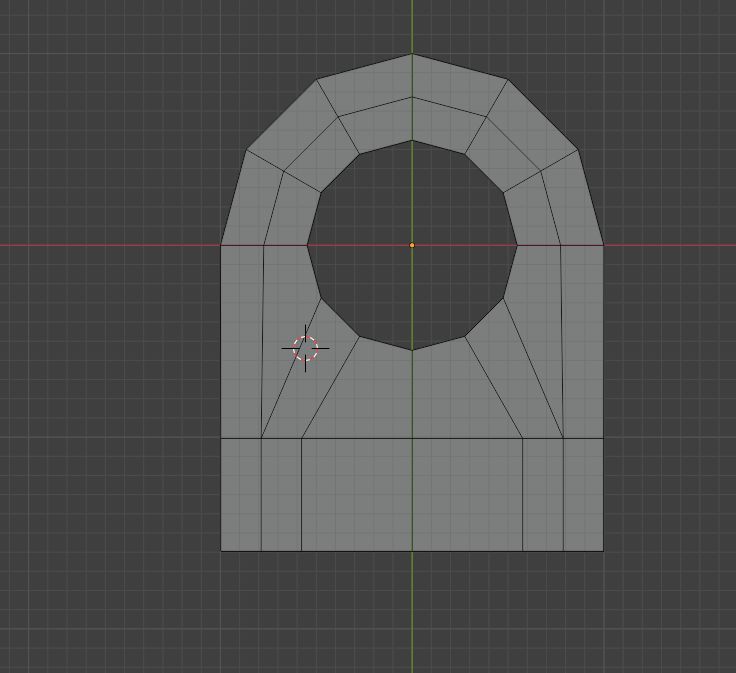This screenshot has height=673, width=736.
Task: Click the bottom-left corner vertex of the mesh
Action: click(221, 550)
